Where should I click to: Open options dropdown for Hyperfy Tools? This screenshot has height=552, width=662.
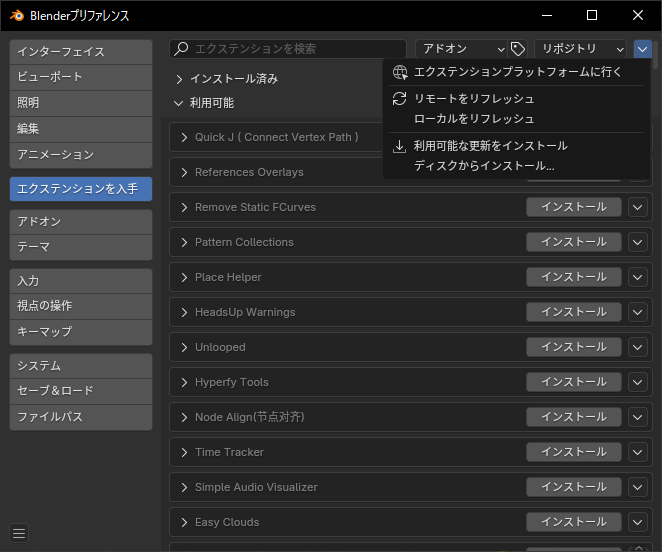click(x=638, y=382)
